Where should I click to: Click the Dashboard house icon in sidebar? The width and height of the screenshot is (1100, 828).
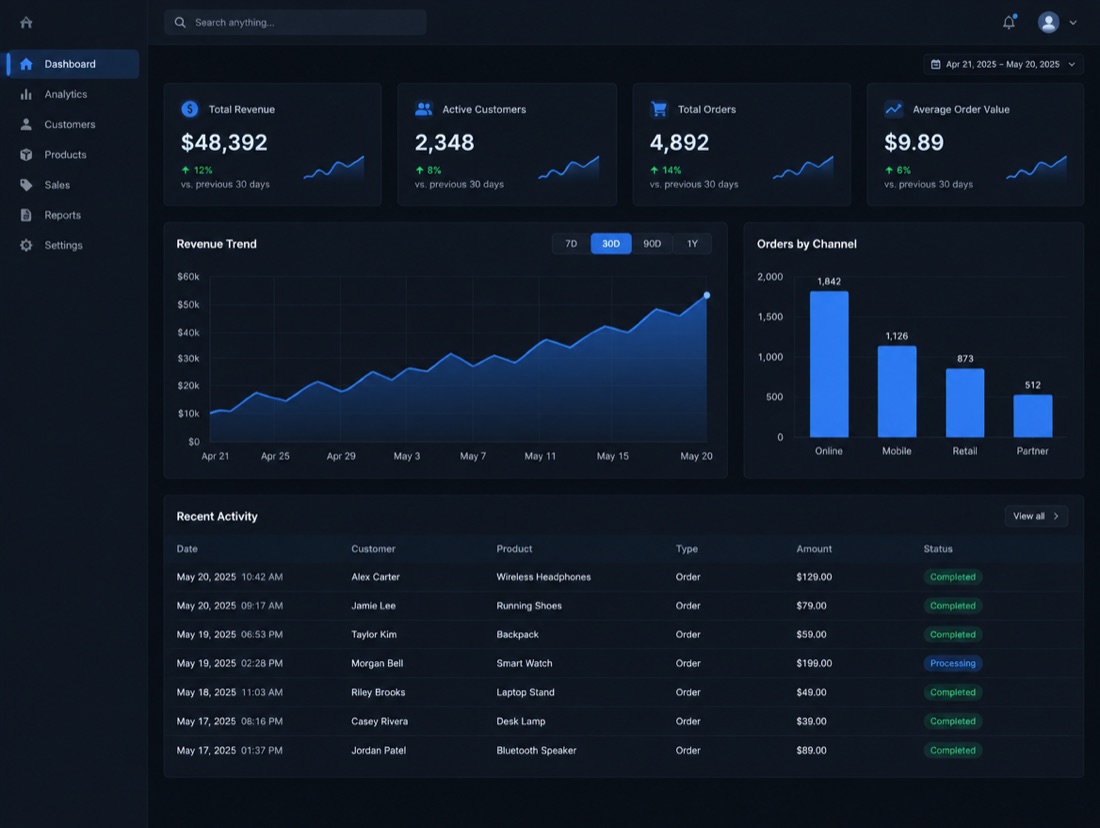[26, 64]
